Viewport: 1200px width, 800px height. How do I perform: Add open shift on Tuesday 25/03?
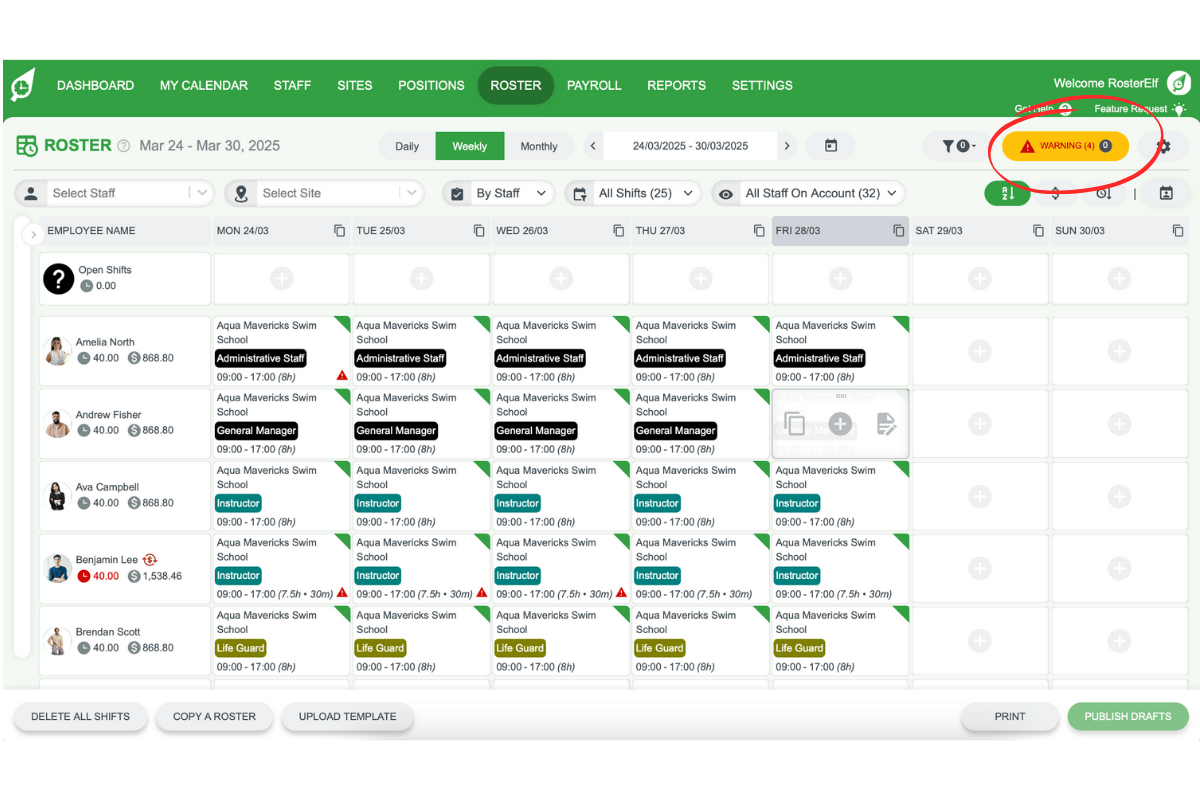click(421, 279)
